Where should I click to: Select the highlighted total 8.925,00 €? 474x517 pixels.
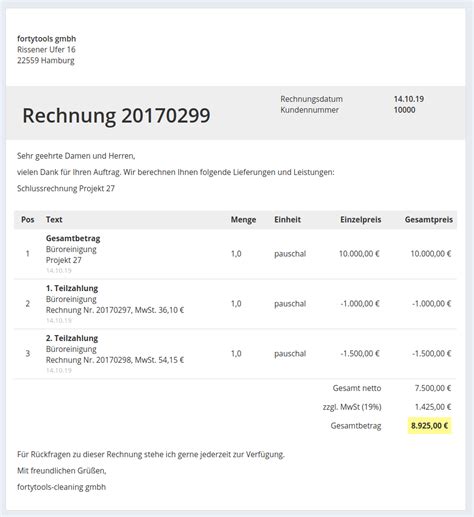[x=430, y=426]
